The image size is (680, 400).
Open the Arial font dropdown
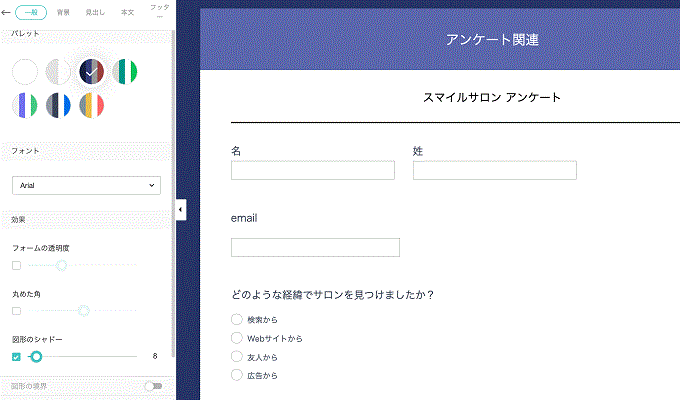(x=86, y=185)
